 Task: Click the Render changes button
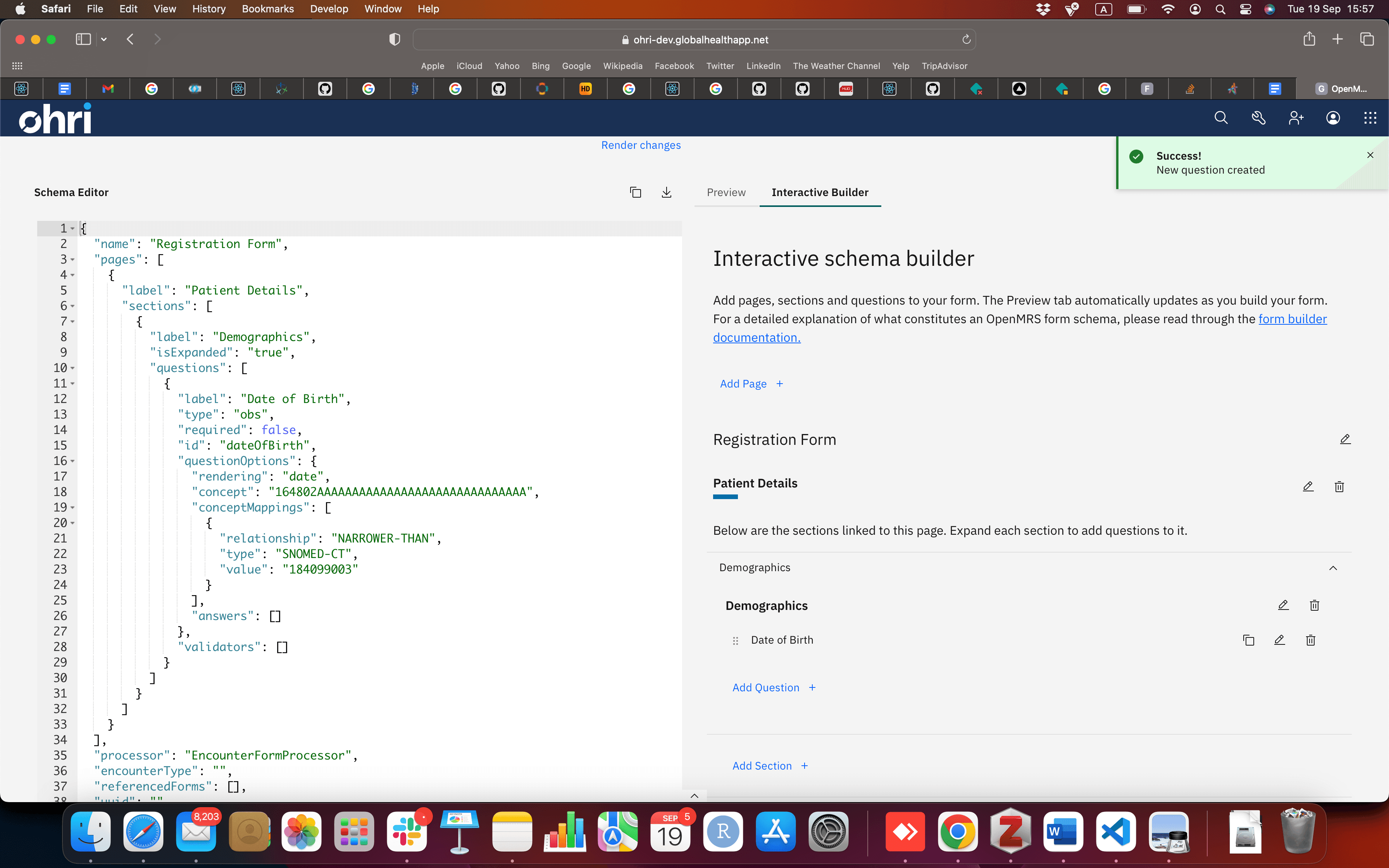coord(641,145)
